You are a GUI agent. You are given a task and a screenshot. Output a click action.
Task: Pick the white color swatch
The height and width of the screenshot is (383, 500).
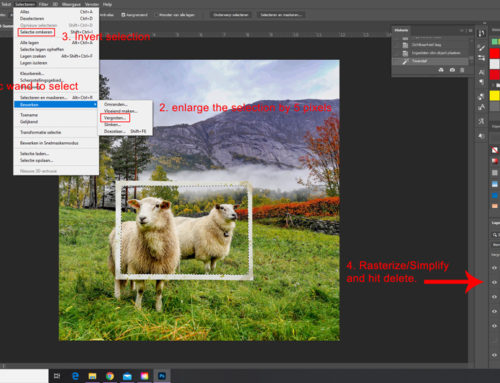click(495, 64)
